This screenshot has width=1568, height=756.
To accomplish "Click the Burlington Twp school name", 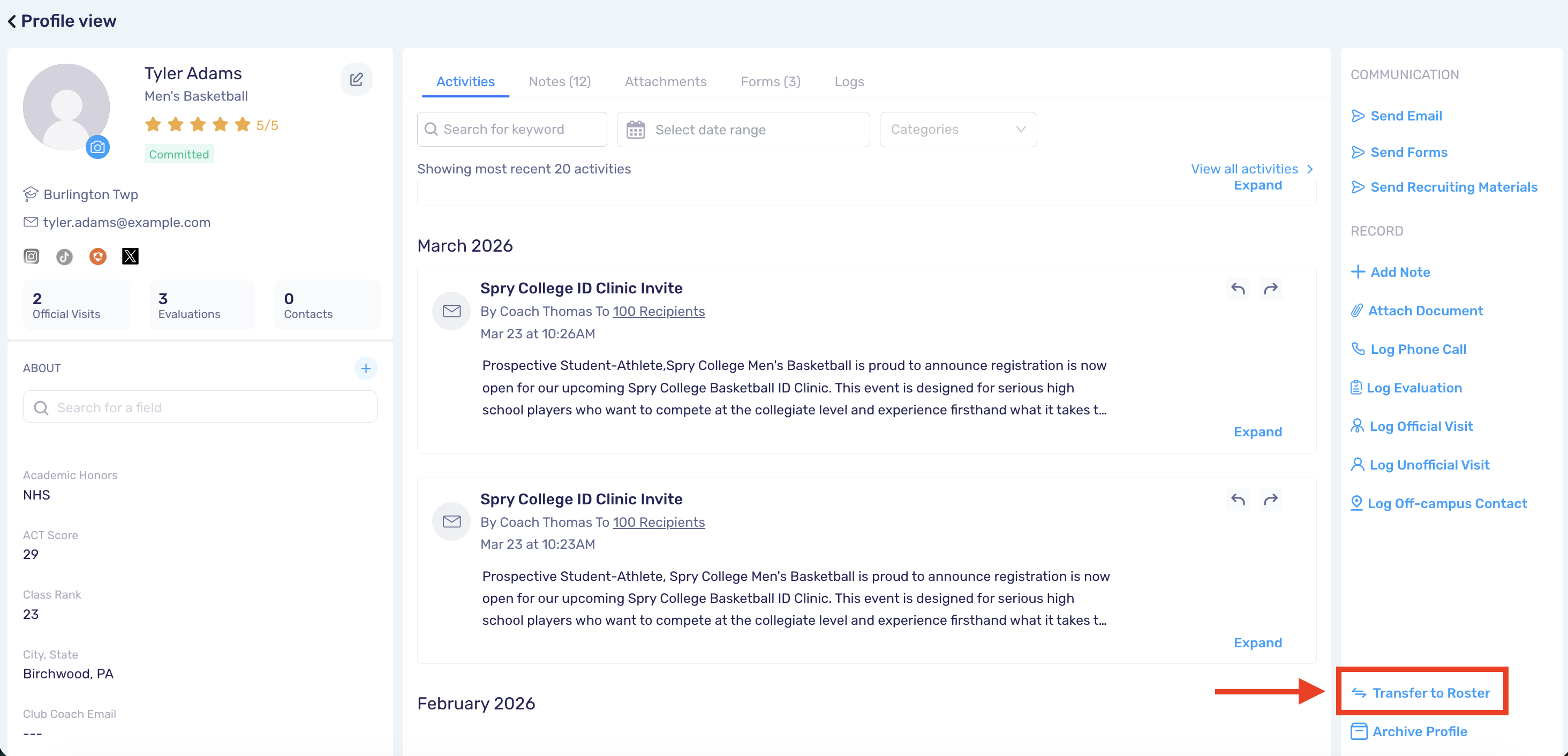I will pos(91,194).
